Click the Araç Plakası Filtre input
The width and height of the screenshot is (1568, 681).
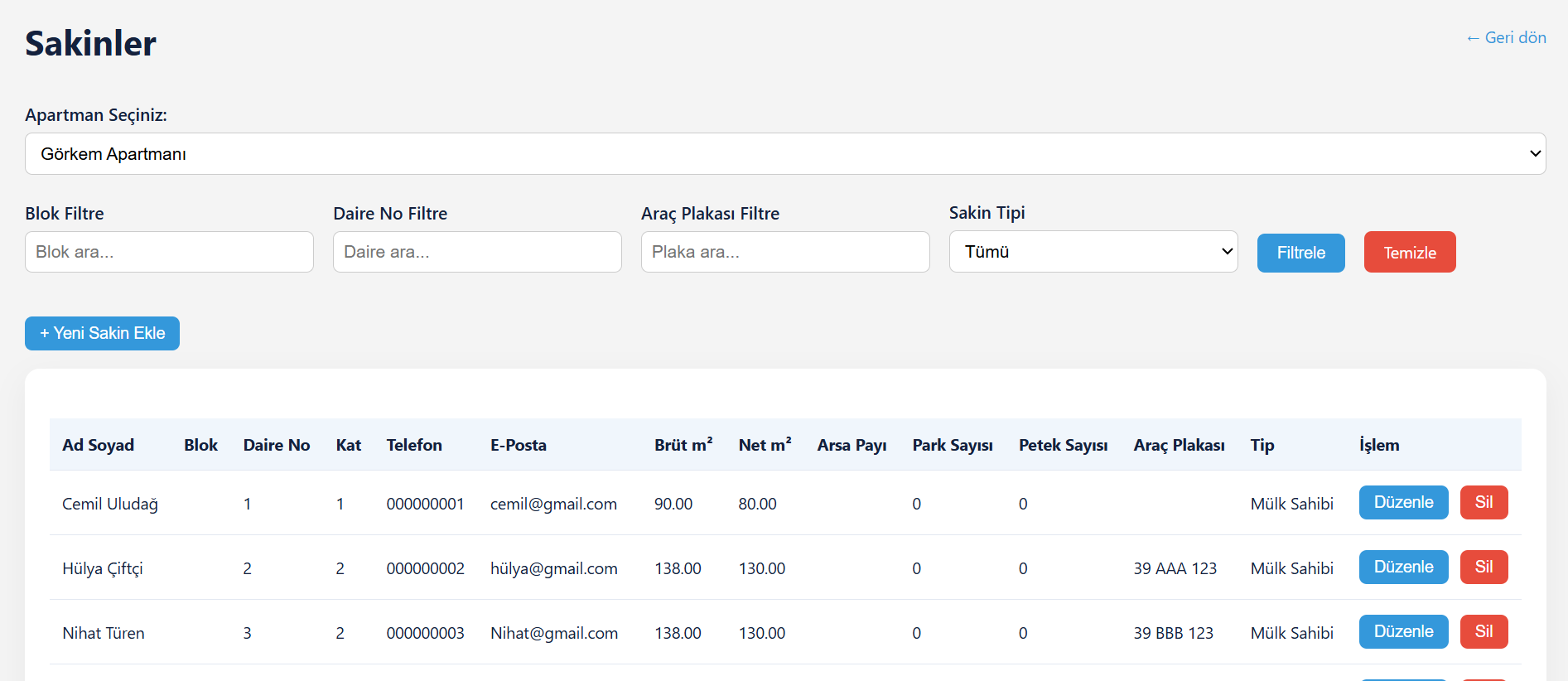(784, 252)
